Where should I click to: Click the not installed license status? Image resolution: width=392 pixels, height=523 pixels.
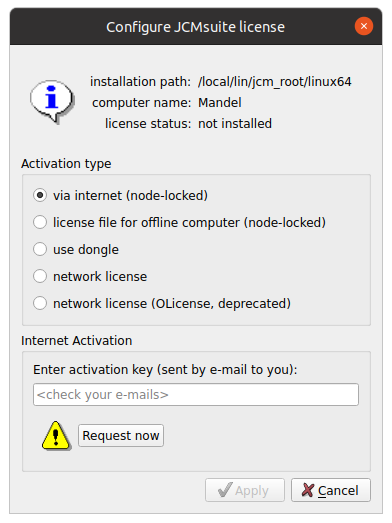tap(235, 124)
